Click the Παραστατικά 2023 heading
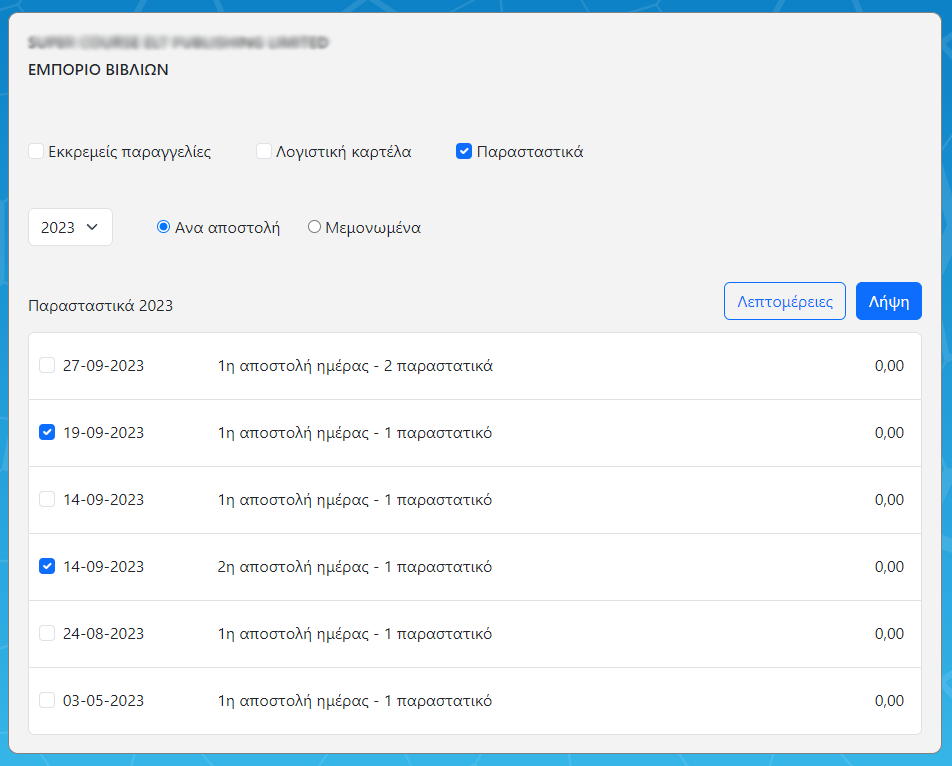The width and height of the screenshot is (952, 766). coord(100,306)
